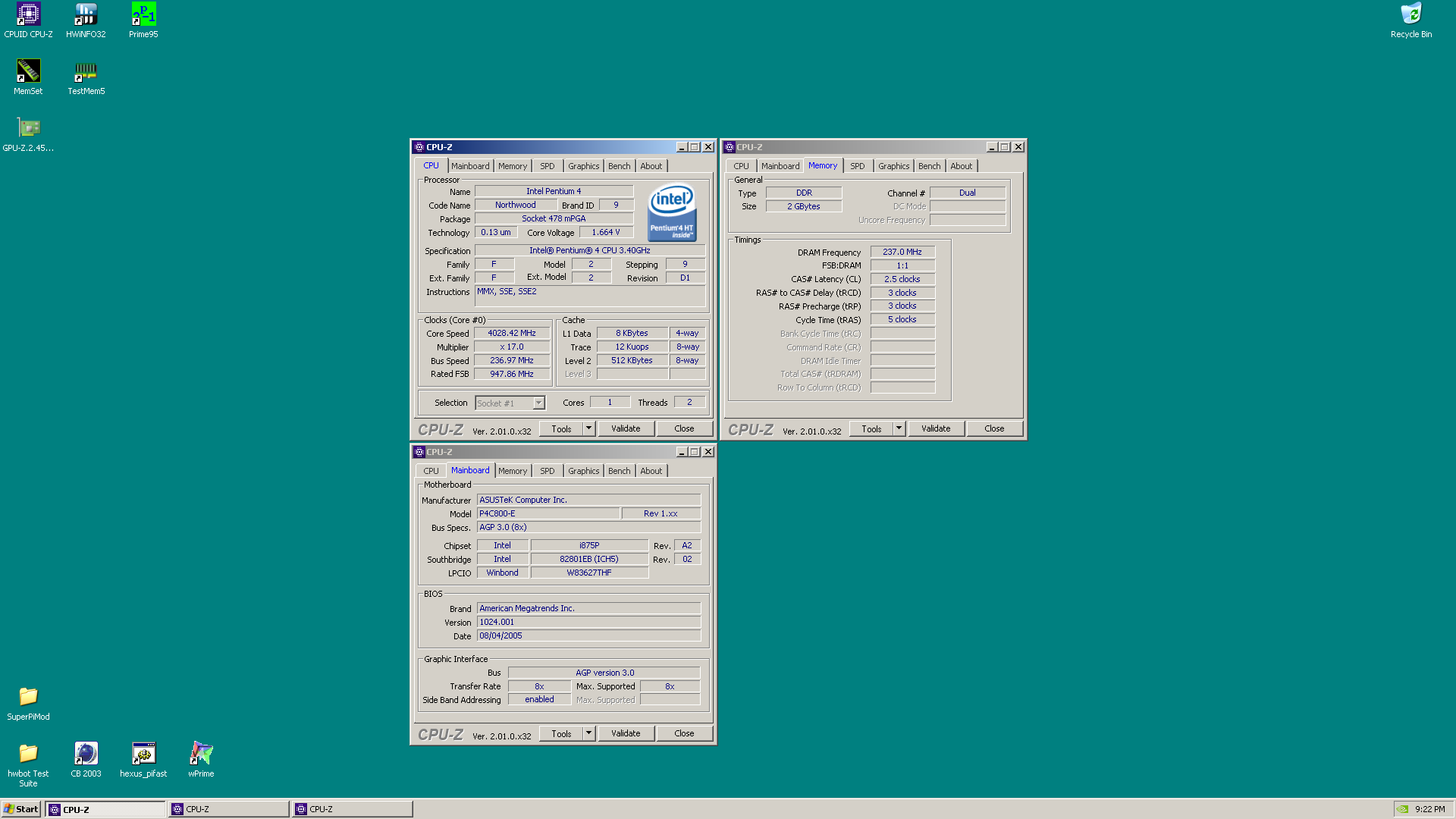The width and height of the screenshot is (1456, 819).
Task: Click the title bar icon of the Memory tab CPU-Z window
Action: point(730,147)
